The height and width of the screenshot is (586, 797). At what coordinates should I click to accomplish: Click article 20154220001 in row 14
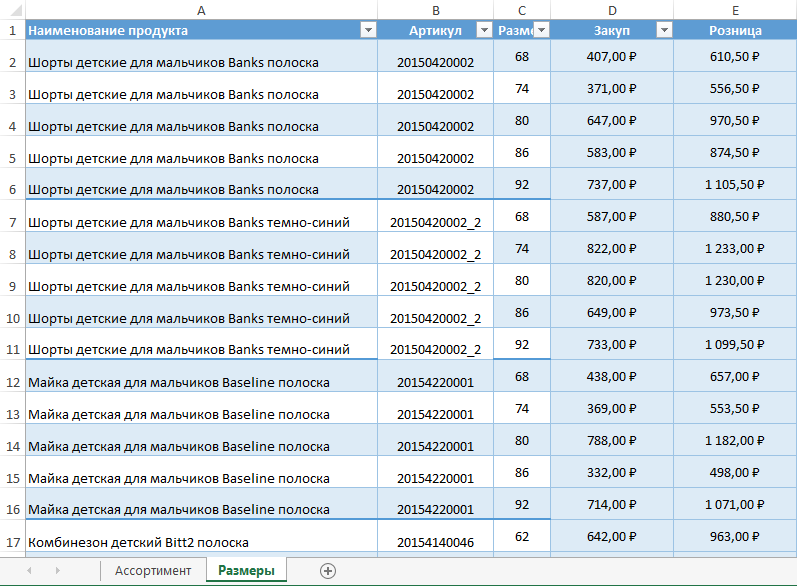pos(436,441)
